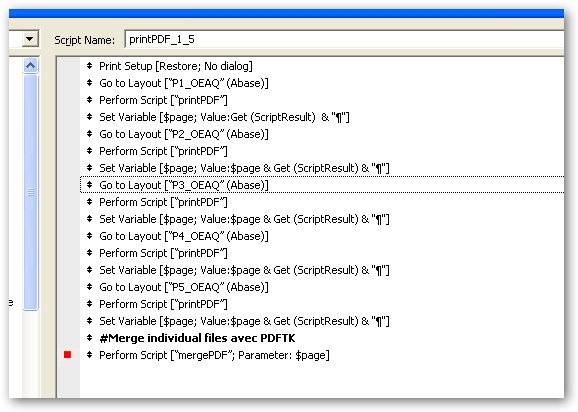Viewport: 578px width, 412px height.
Task: Open the dropdown arrow left of Script Name
Action: (x=30, y=39)
